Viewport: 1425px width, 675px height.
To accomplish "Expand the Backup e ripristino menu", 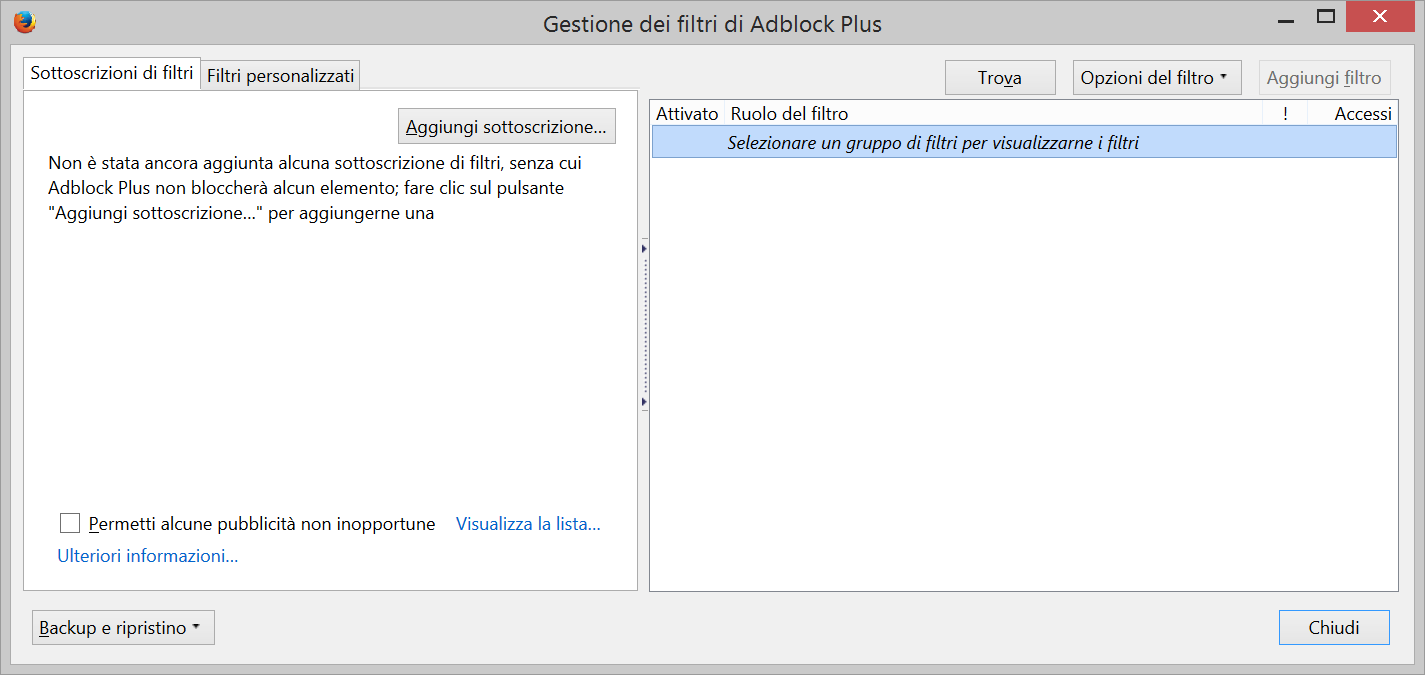I will [x=123, y=628].
